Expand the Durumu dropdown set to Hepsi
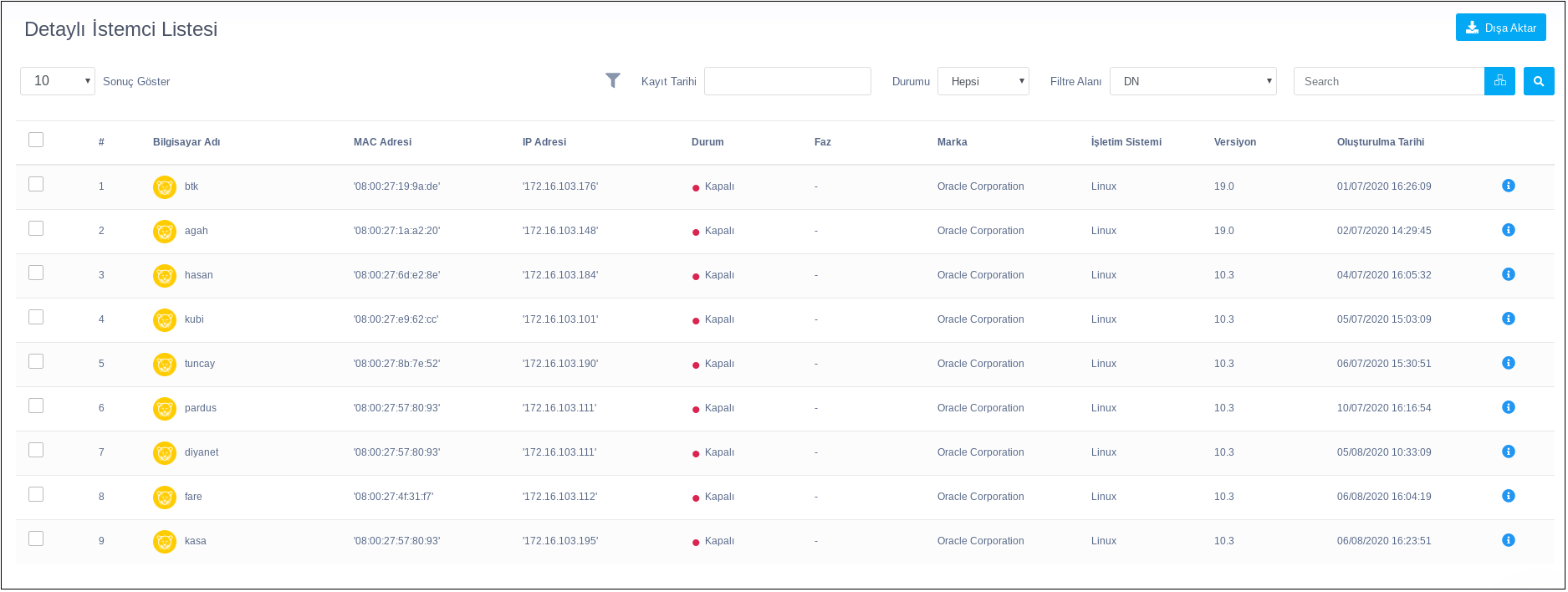The height and width of the screenshot is (592, 1568). [983, 81]
